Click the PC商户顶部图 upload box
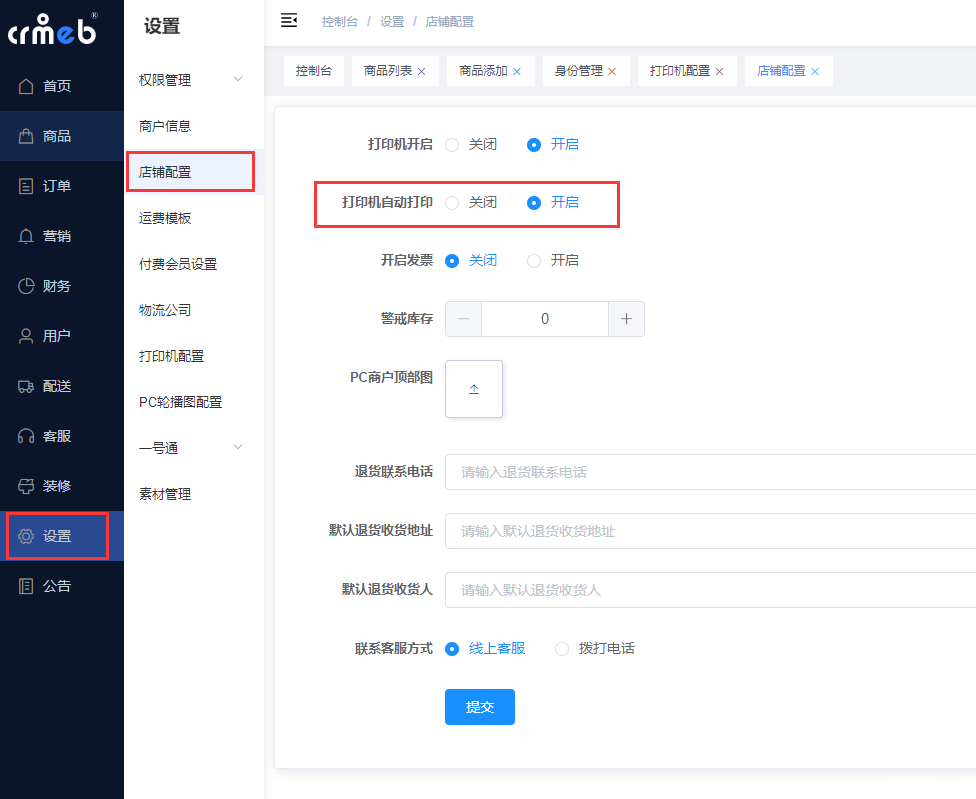This screenshot has height=799, width=976. 474,389
